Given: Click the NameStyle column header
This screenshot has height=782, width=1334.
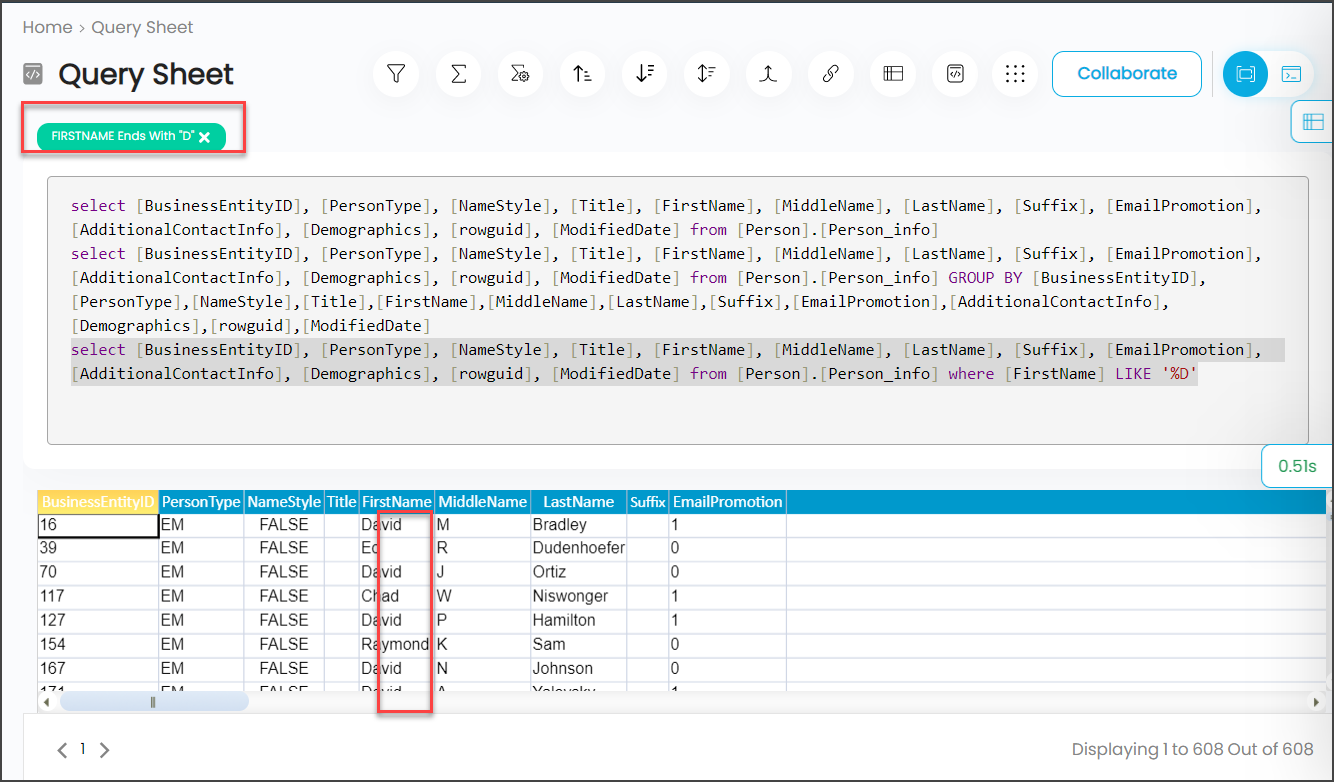Looking at the screenshot, I should point(284,502).
